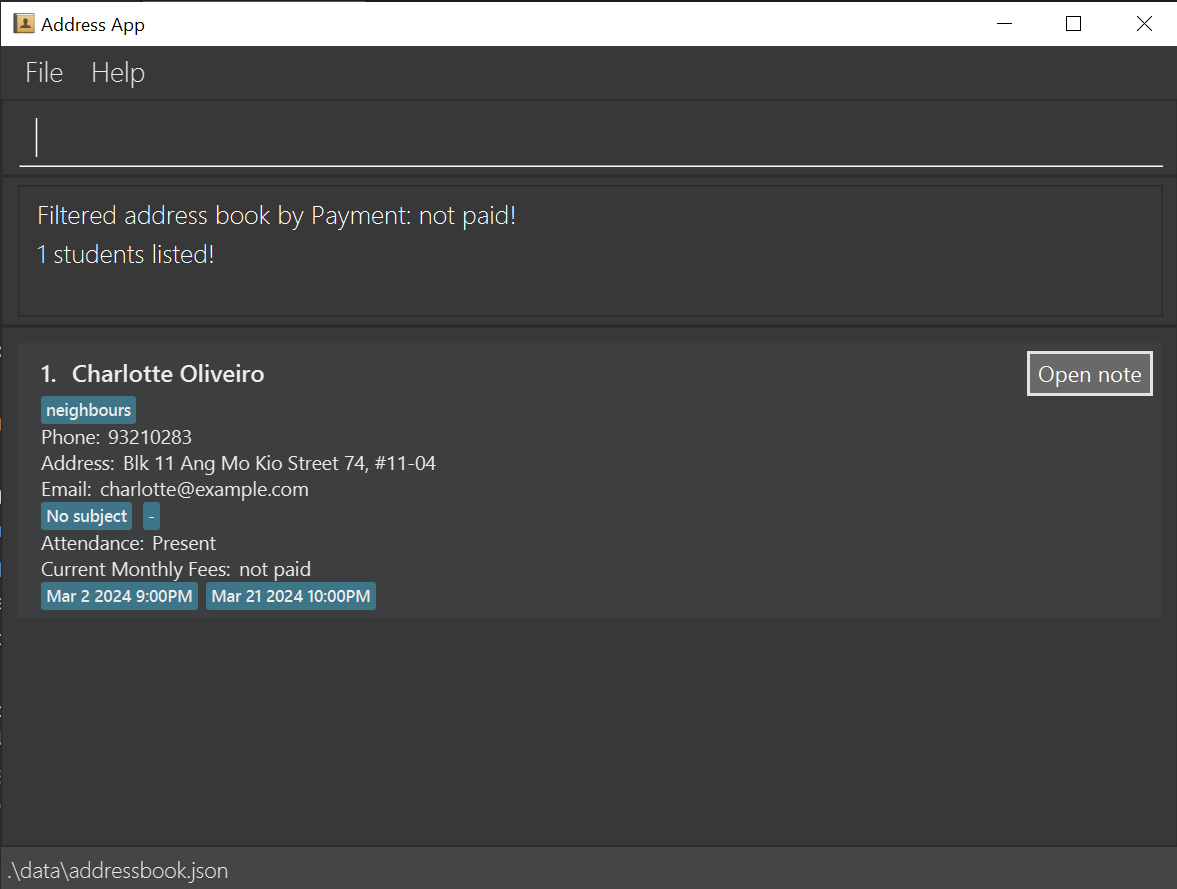
Task: Click the '1 students listed!' text
Action: pos(126,254)
